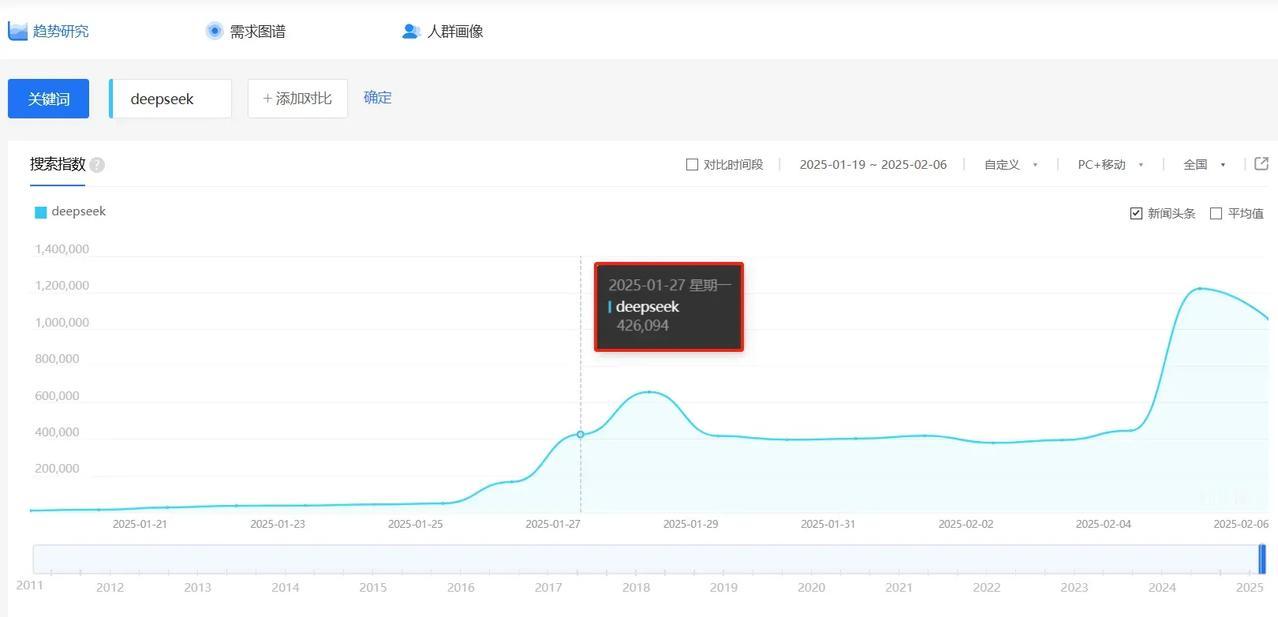Expand the PC+移动 device dropdown

click(1108, 164)
